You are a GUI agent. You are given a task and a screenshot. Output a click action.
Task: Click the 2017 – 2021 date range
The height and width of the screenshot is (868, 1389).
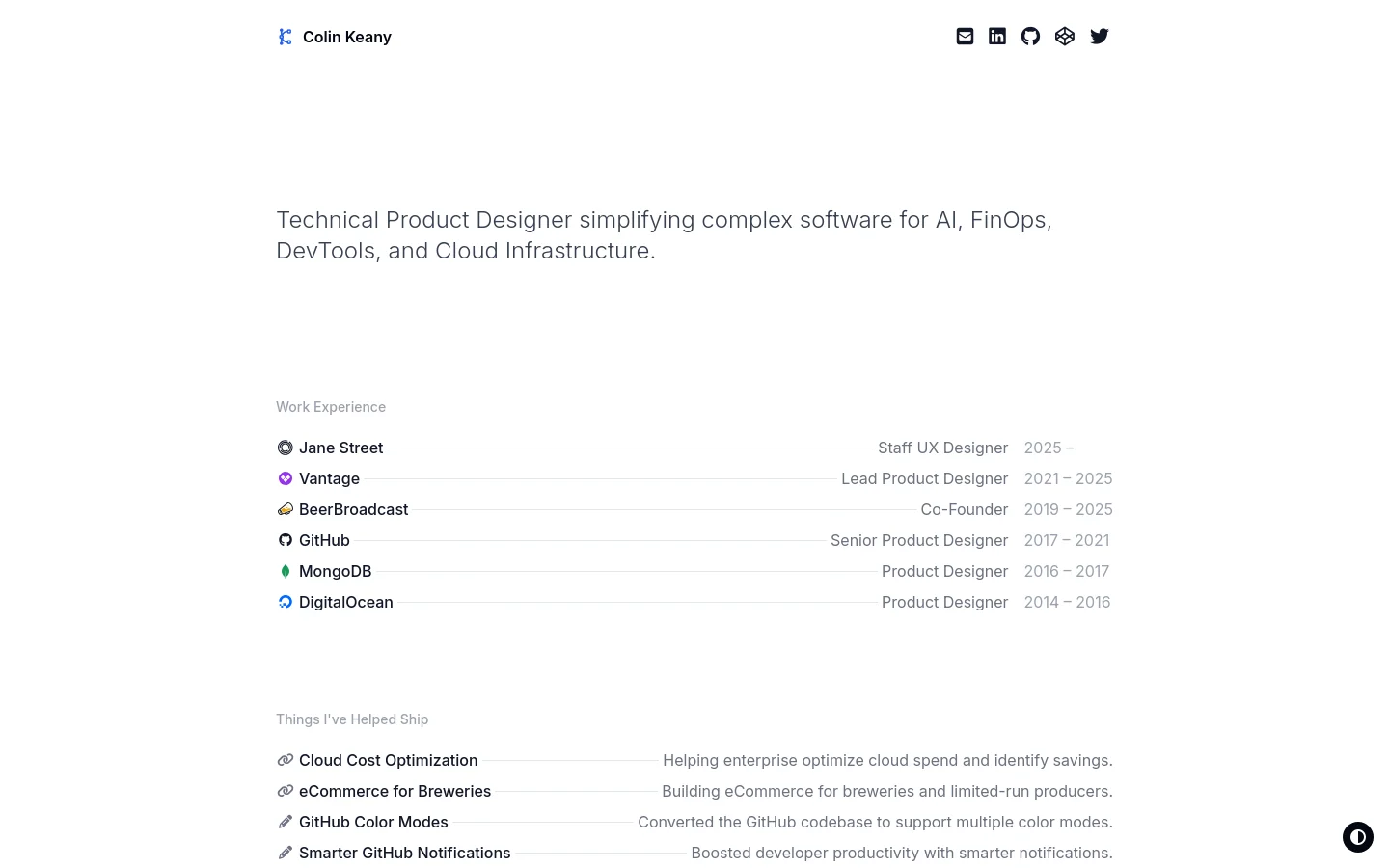tap(1067, 540)
